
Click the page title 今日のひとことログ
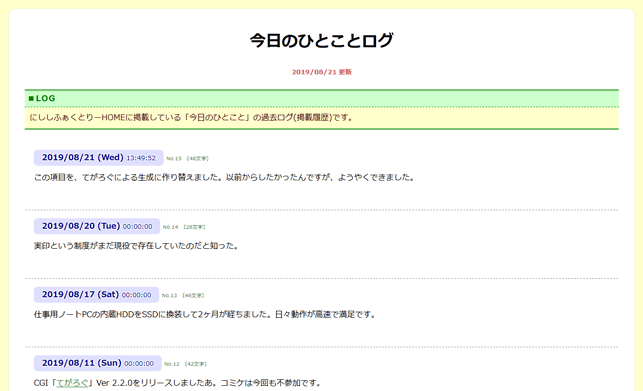322,40
